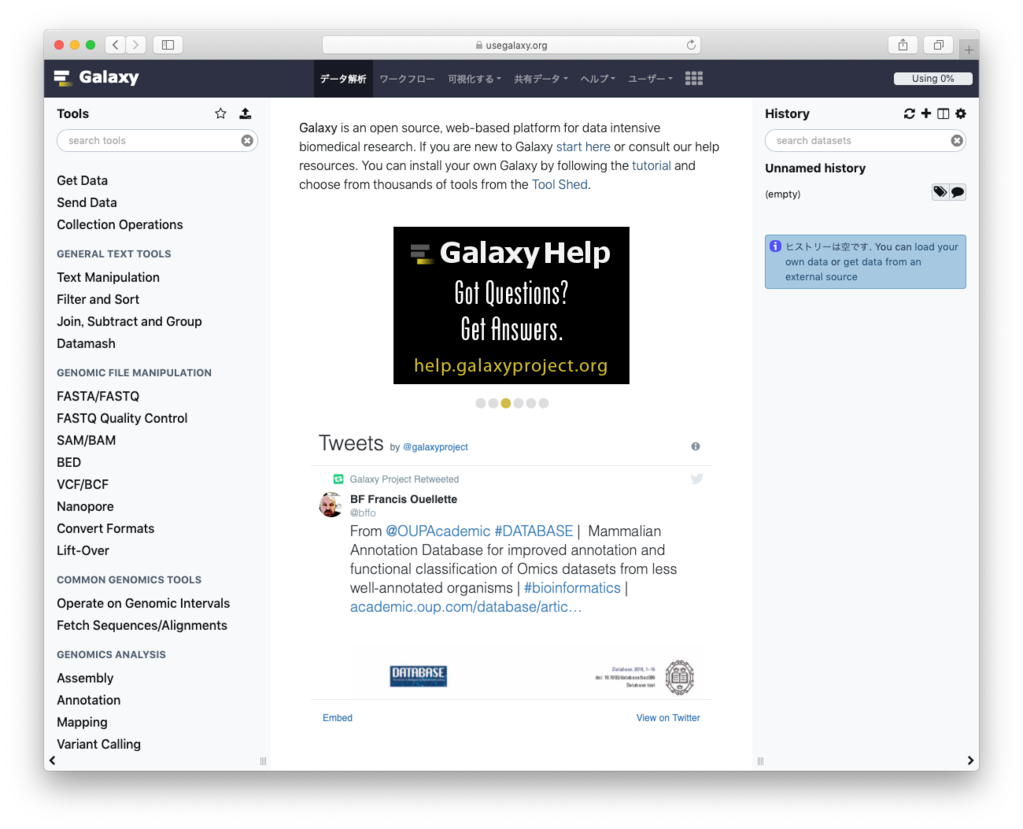Viewport: 1023px width, 829px height.
Task: Click BF Francis Ouellette avatar
Action: click(331, 505)
